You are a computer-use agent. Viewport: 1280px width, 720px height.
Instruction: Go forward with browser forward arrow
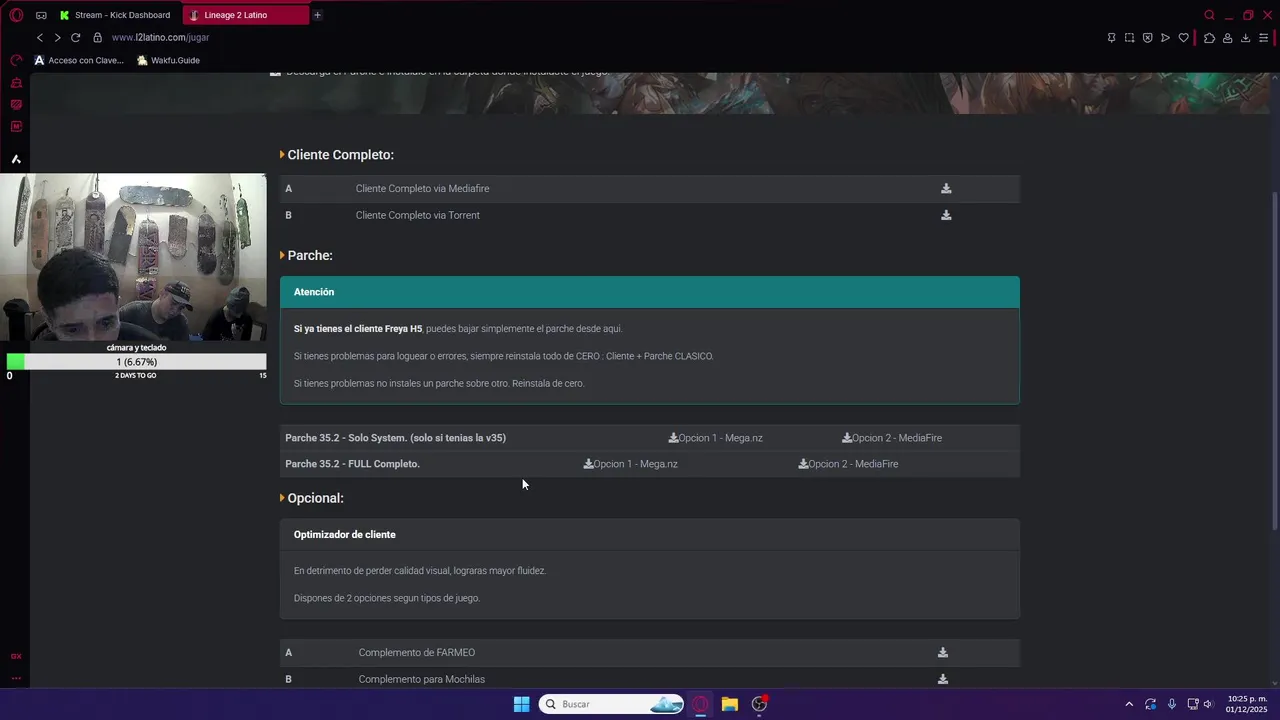(57, 37)
